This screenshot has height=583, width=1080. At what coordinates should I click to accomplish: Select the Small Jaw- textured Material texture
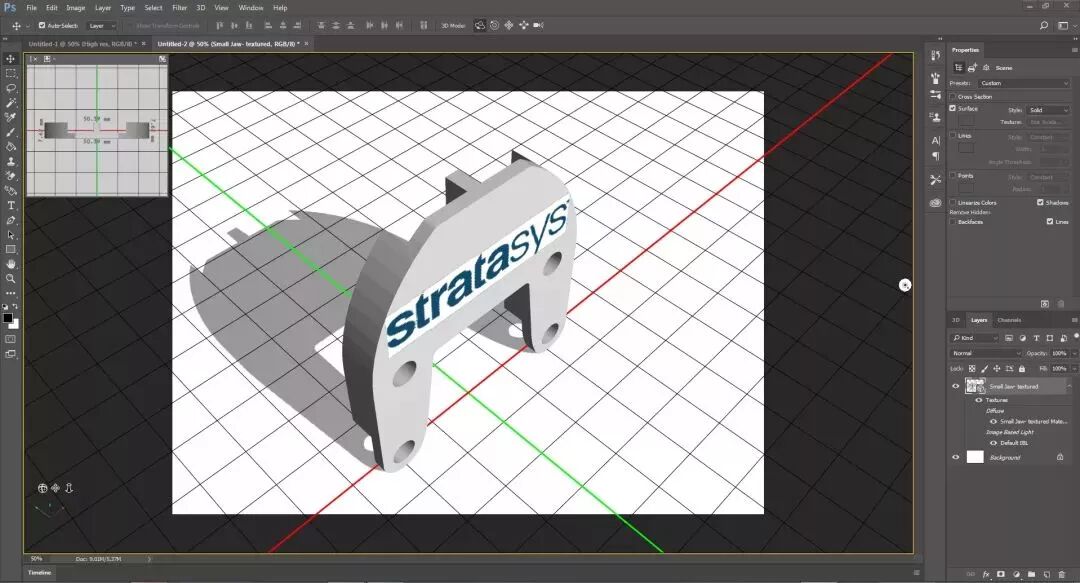click(1033, 422)
